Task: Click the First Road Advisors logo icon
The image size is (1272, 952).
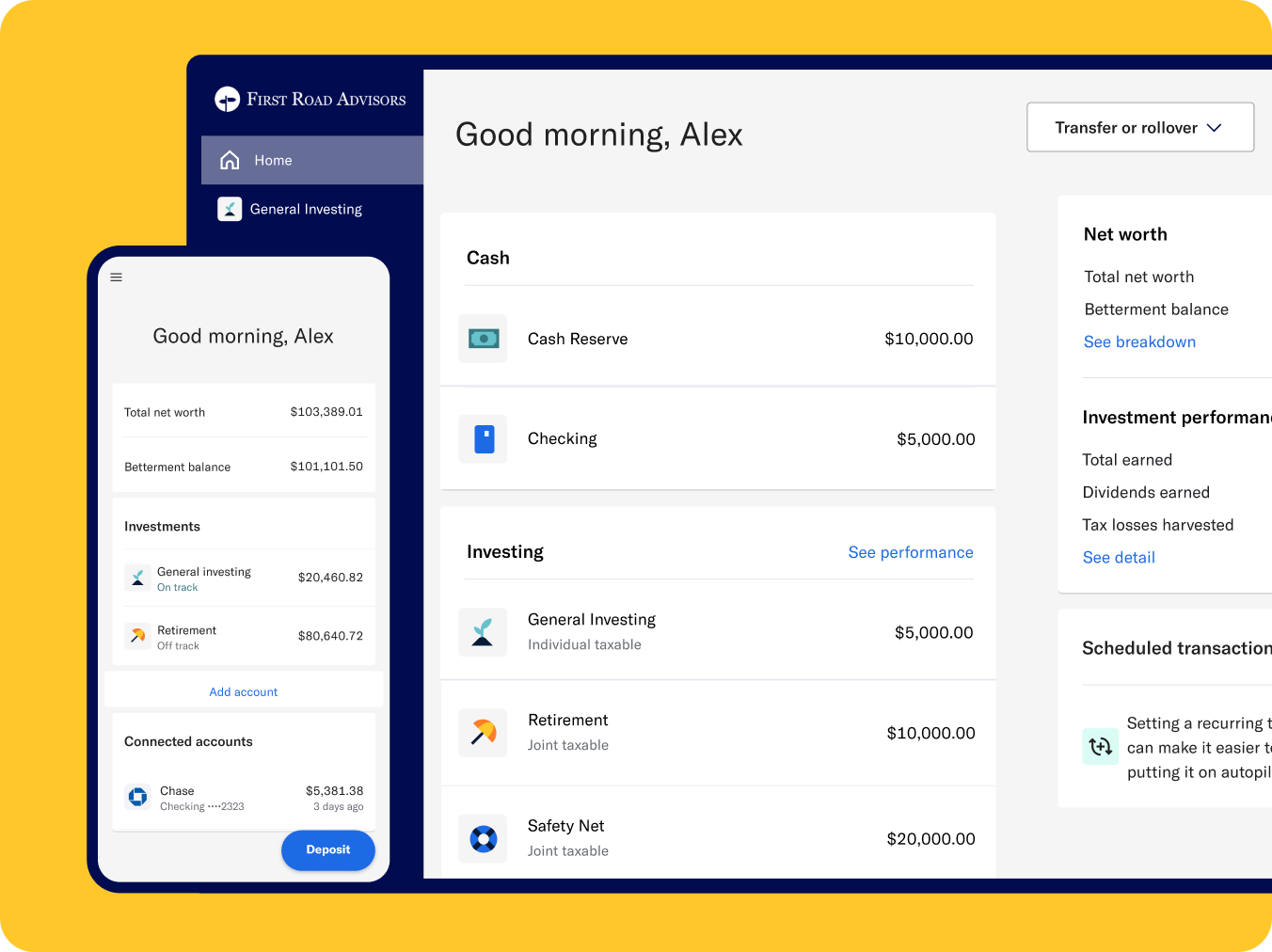Action: (x=227, y=100)
